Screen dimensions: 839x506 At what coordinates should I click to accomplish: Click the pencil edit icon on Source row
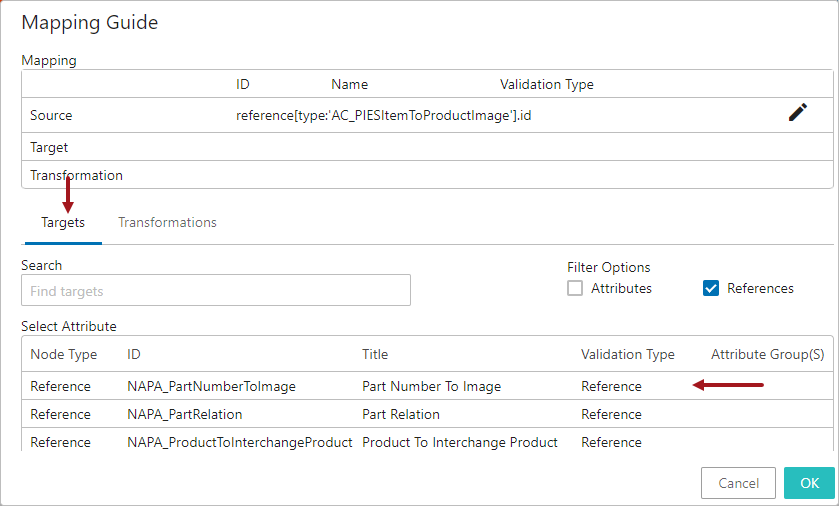coord(797,112)
